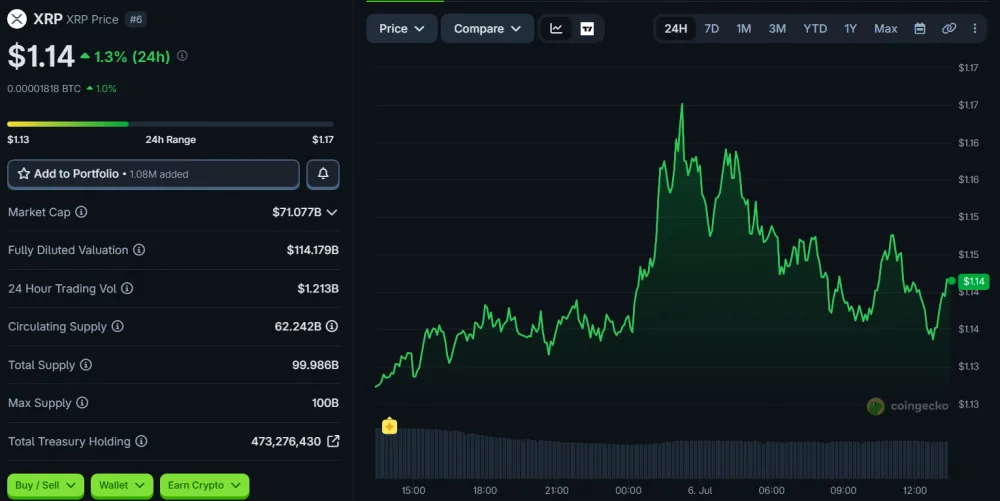Click the 6. Jul date axis label
Image resolution: width=1000 pixels, height=501 pixels.
point(700,490)
